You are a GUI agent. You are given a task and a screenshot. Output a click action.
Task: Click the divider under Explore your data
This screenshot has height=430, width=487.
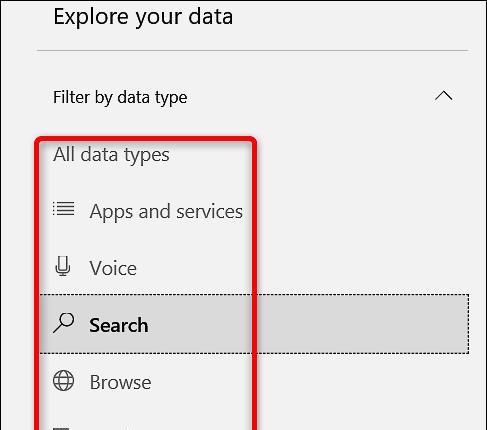point(252,51)
